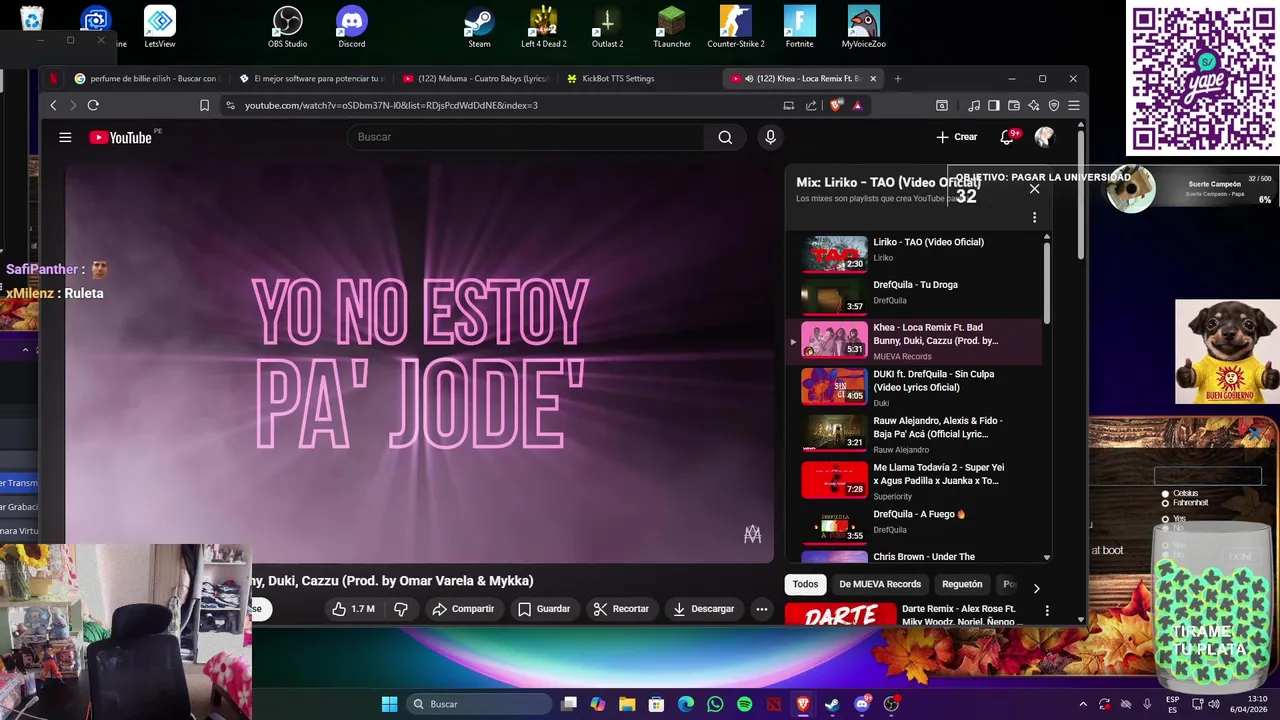Screen dimensions: 1280x720
Task: Open Spotify from the taskbar
Action: click(744, 704)
